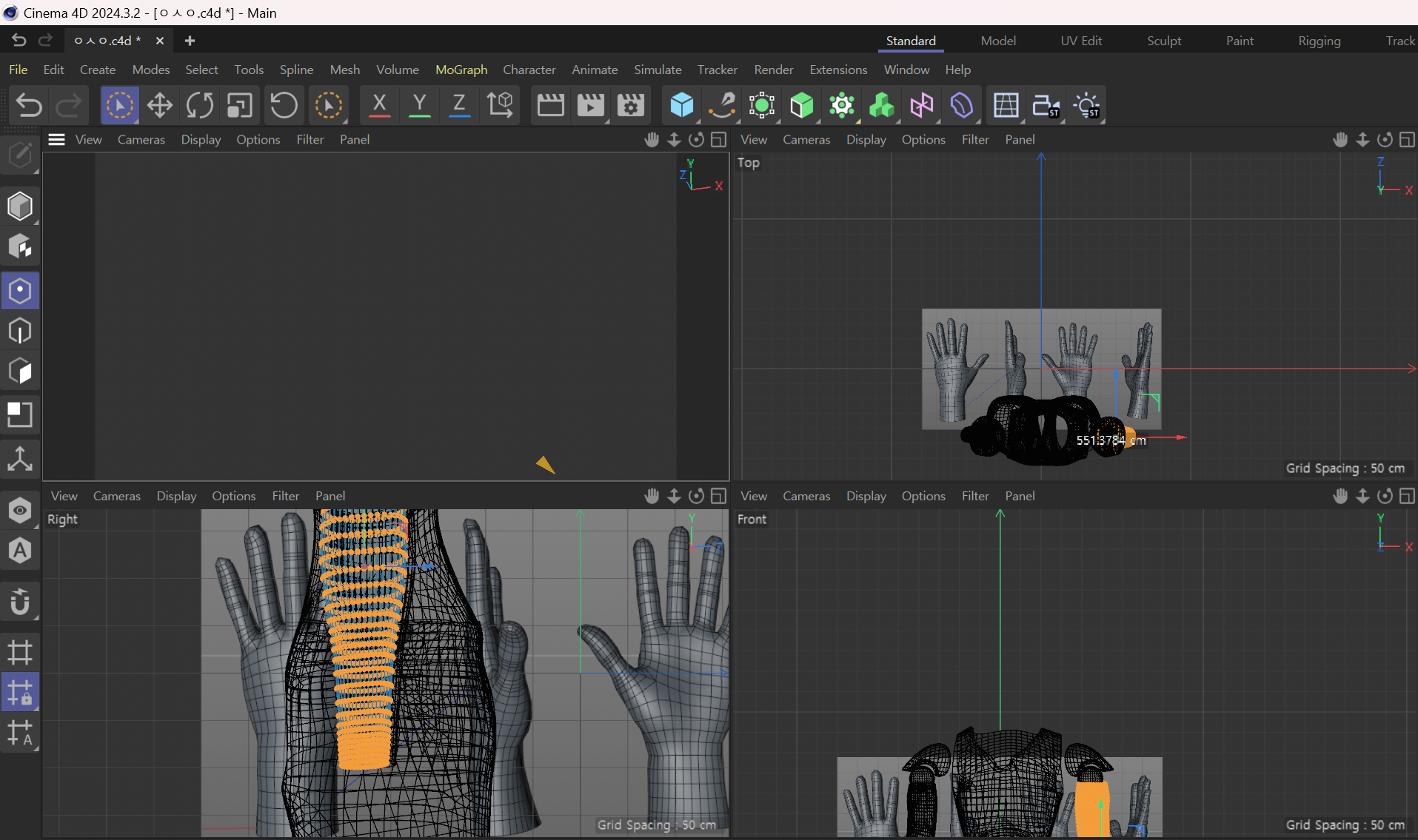The height and width of the screenshot is (840, 1418).
Task: Click the Undo button in toolbar
Action: (x=29, y=106)
